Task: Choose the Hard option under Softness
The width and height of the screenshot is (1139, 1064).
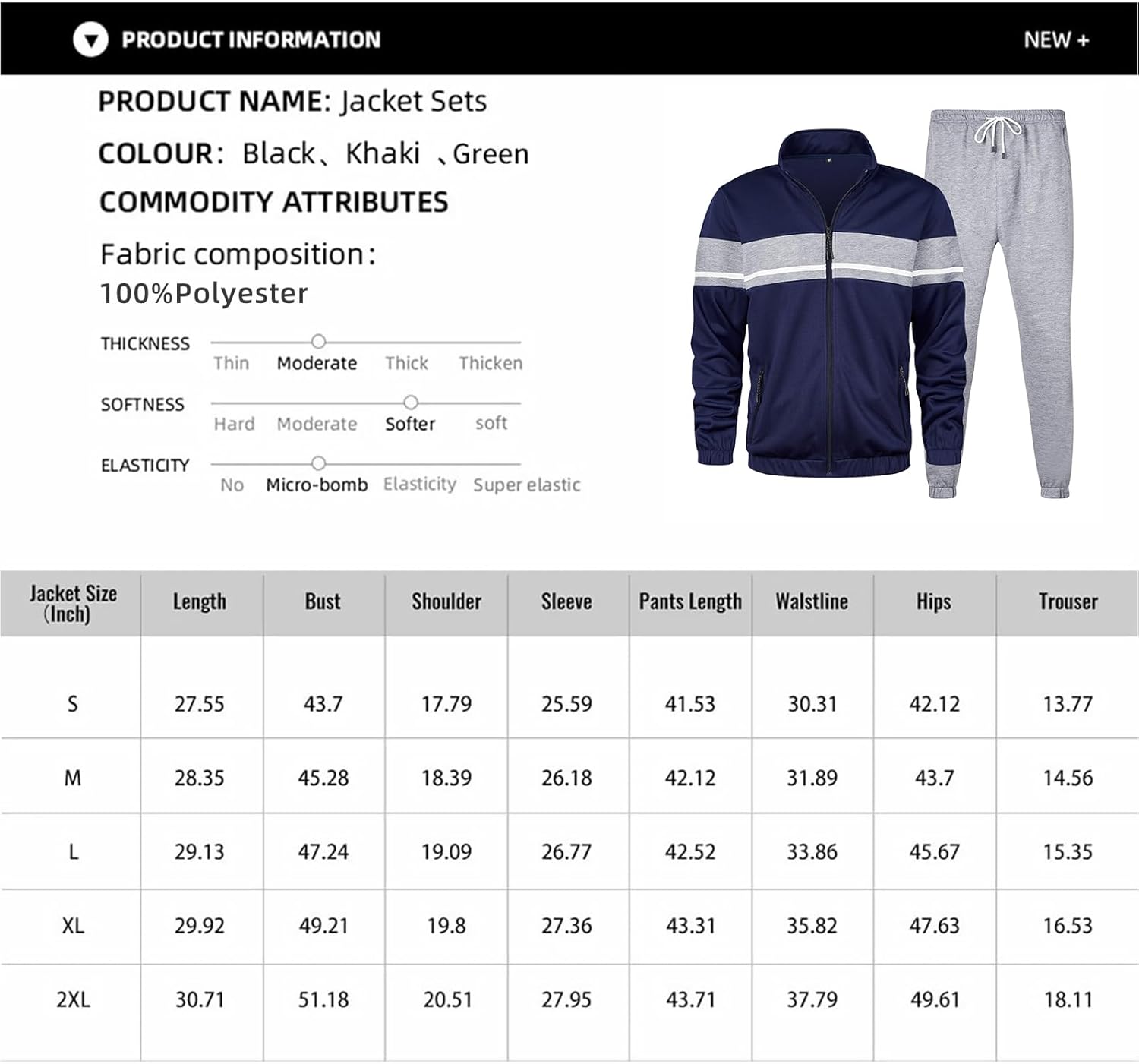Action: point(234,424)
